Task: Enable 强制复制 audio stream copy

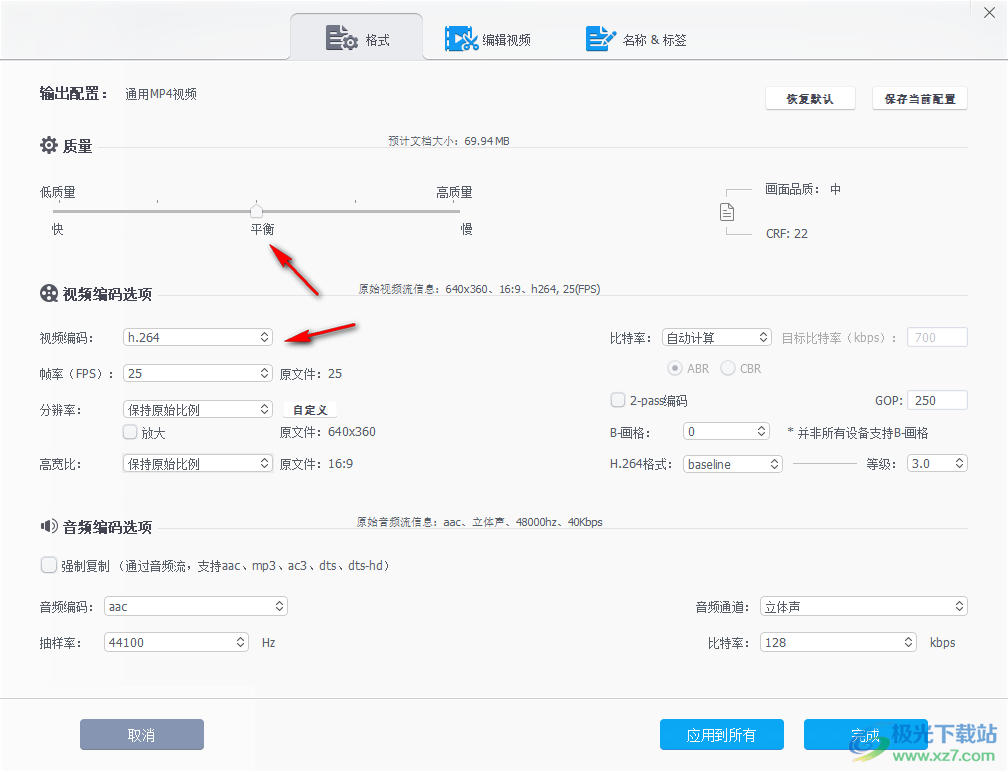Action: [x=48, y=564]
